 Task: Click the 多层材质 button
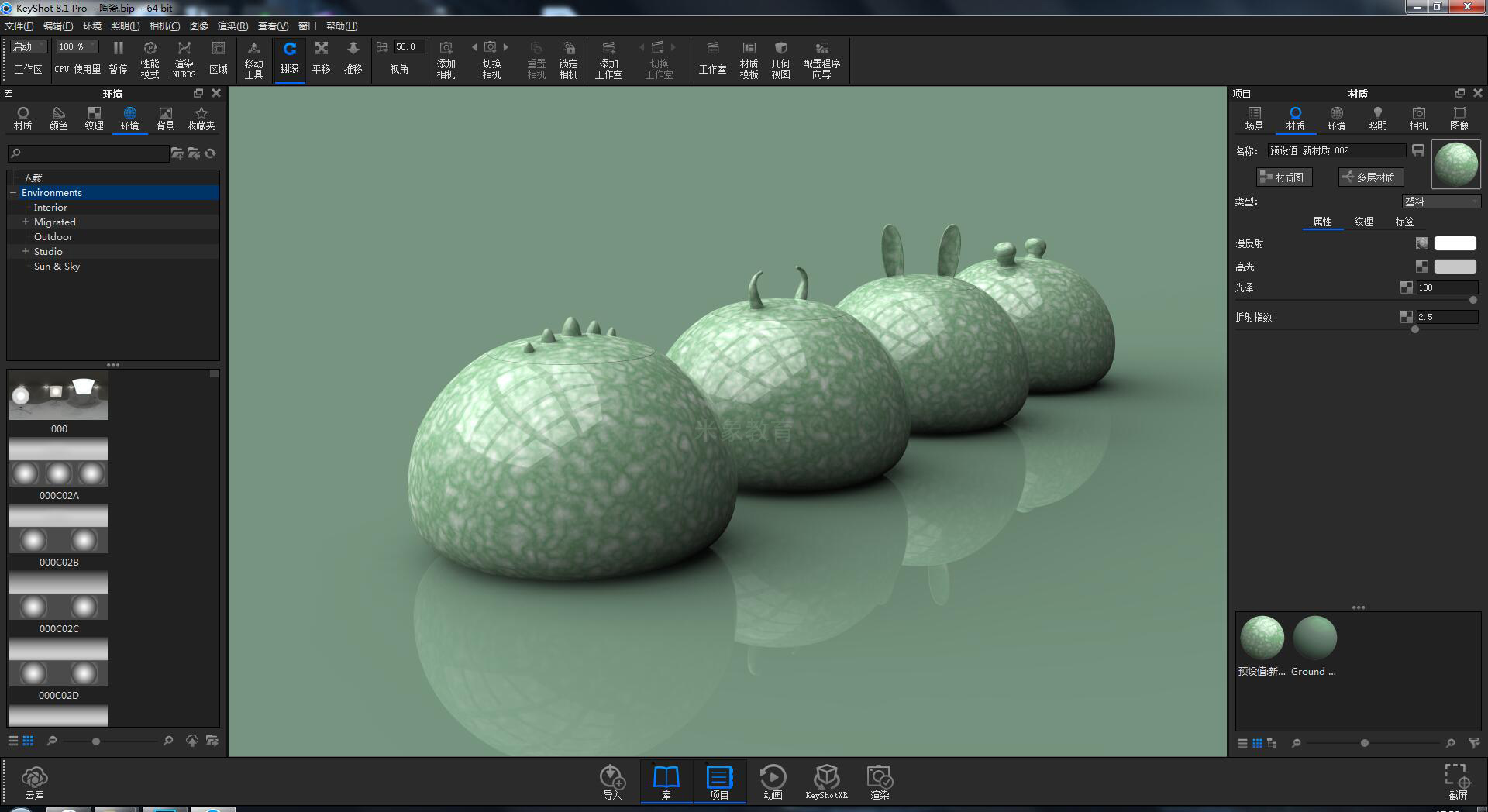point(1370,177)
